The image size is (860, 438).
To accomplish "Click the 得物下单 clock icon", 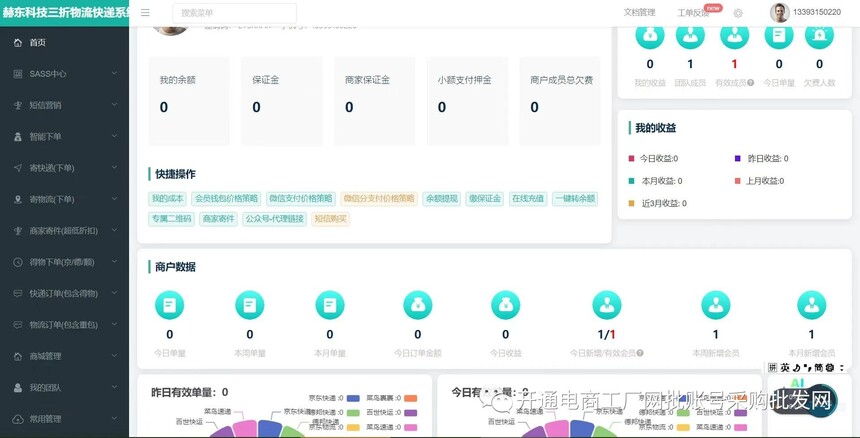I will tap(18, 262).
